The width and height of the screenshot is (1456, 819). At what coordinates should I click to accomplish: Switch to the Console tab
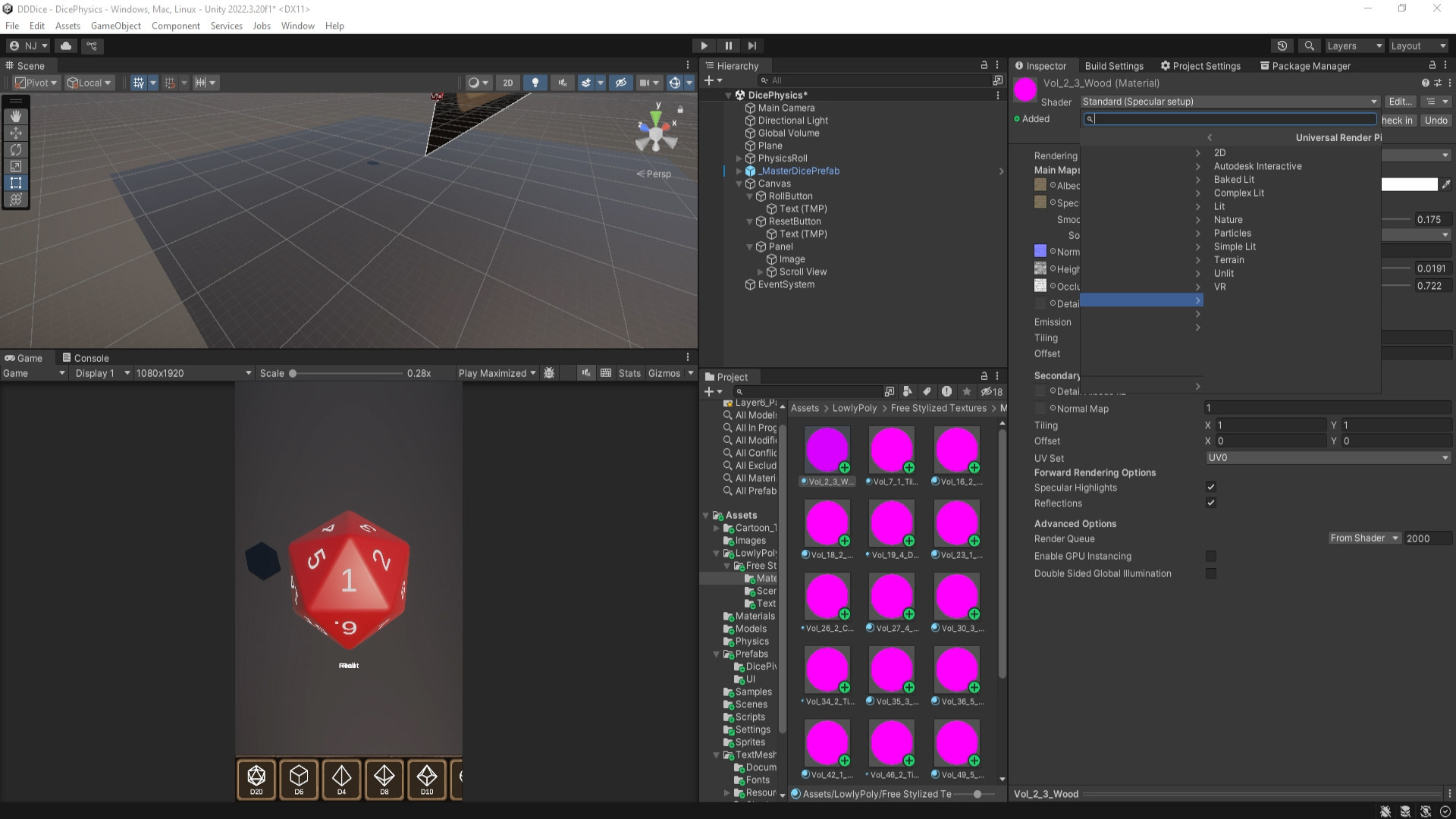pyautogui.click(x=86, y=358)
